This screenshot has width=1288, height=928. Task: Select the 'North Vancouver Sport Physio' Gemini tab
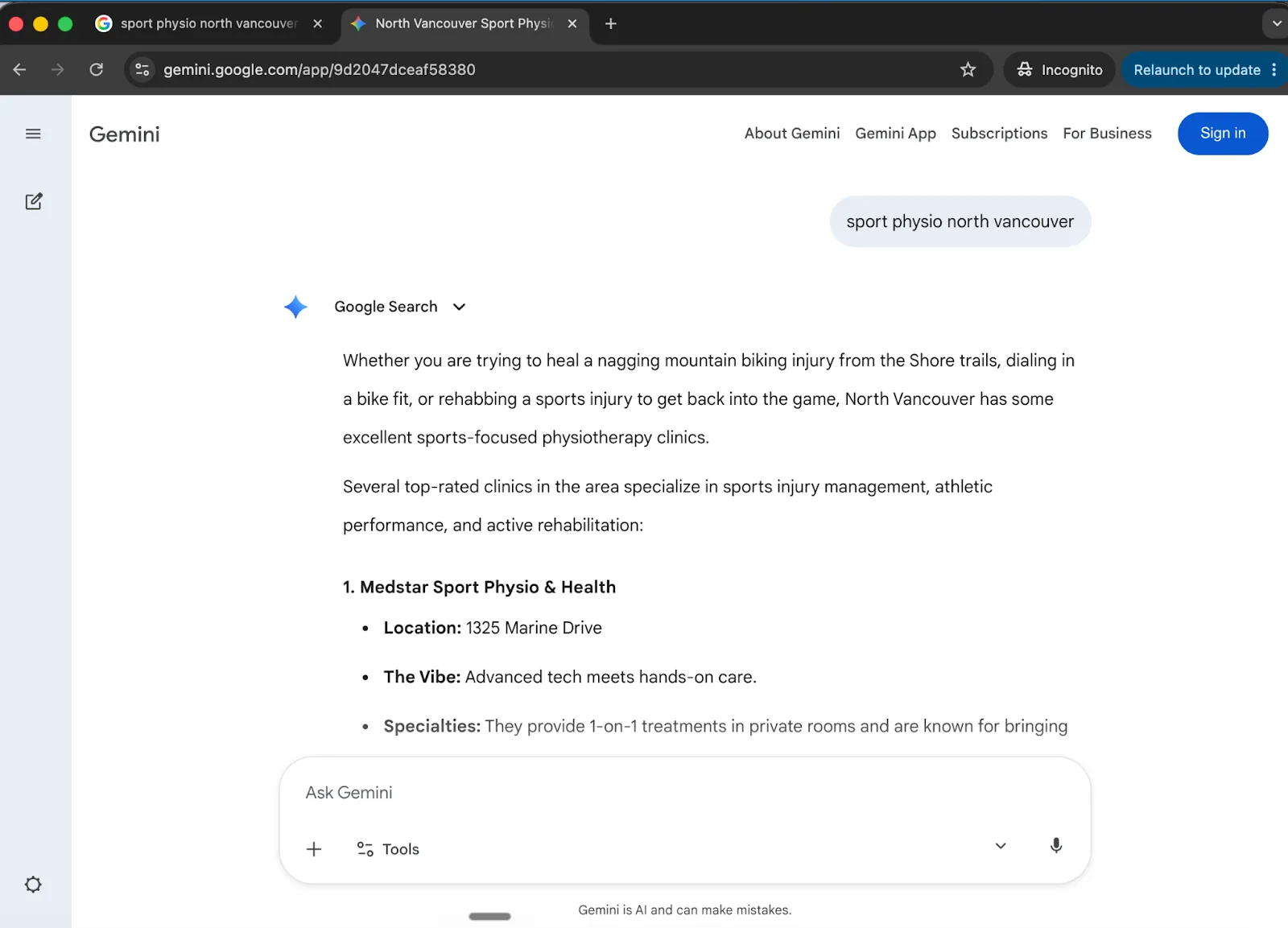(464, 23)
